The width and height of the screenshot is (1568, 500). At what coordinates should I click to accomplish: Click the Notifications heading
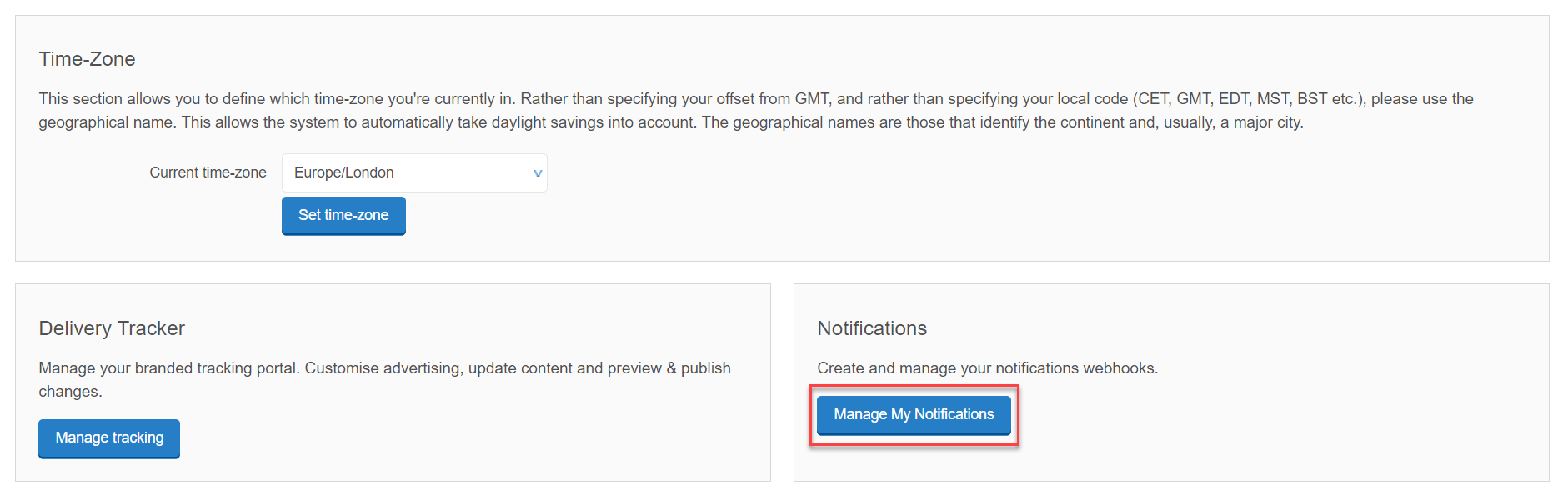871,327
